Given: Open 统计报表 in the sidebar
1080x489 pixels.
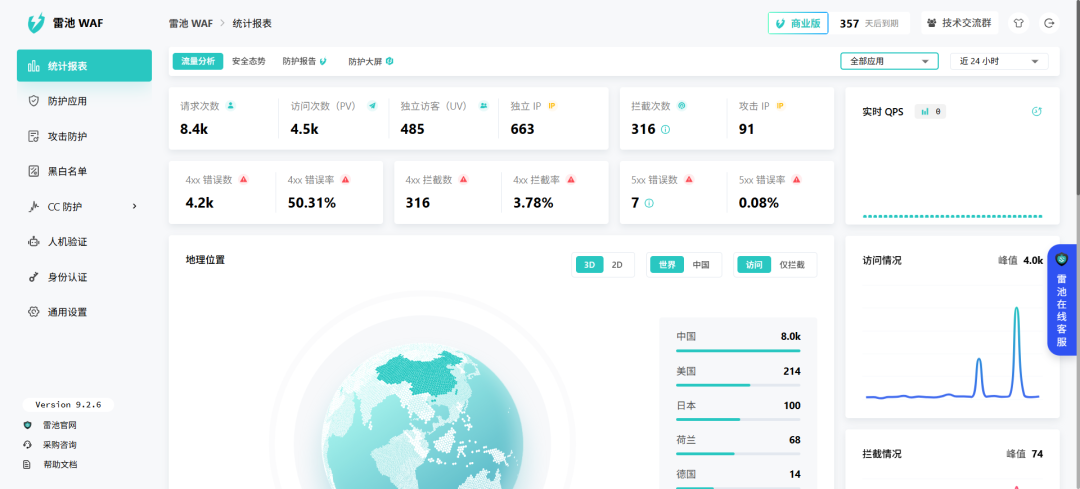Looking at the screenshot, I should [x=84, y=66].
